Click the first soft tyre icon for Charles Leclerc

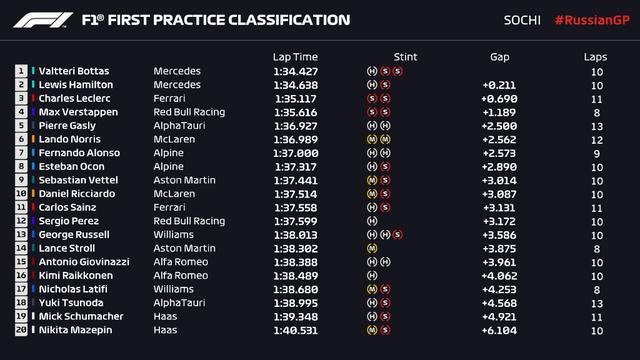coord(372,98)
